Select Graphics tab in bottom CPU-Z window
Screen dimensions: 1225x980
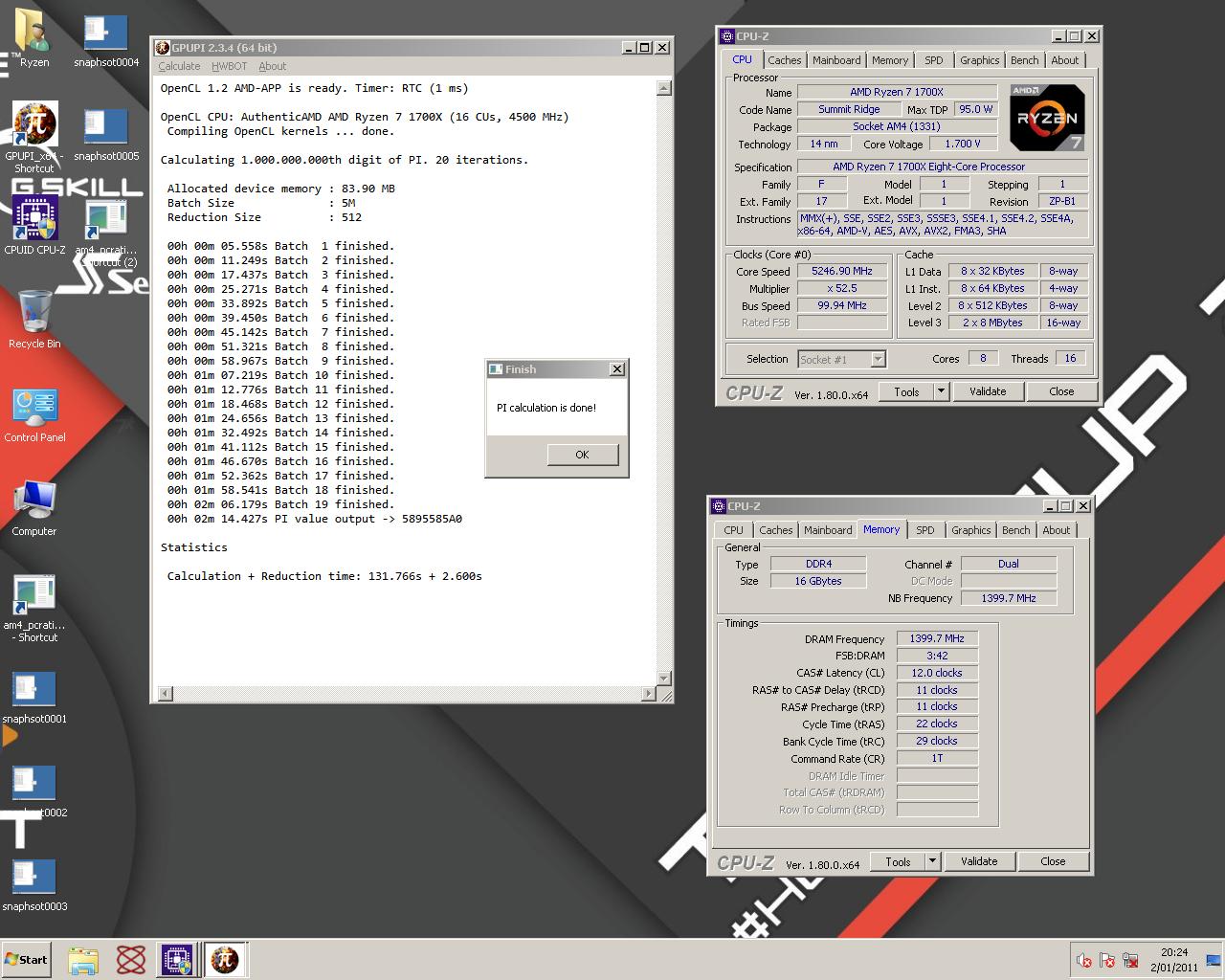(x=971, y=530)
